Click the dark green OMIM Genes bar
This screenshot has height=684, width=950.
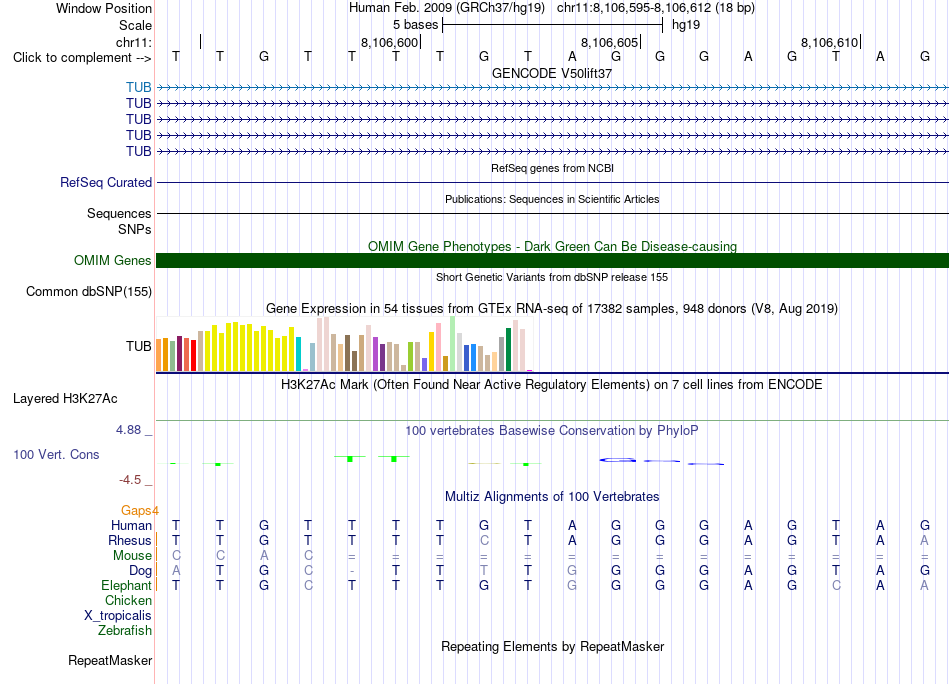point(552,261)
